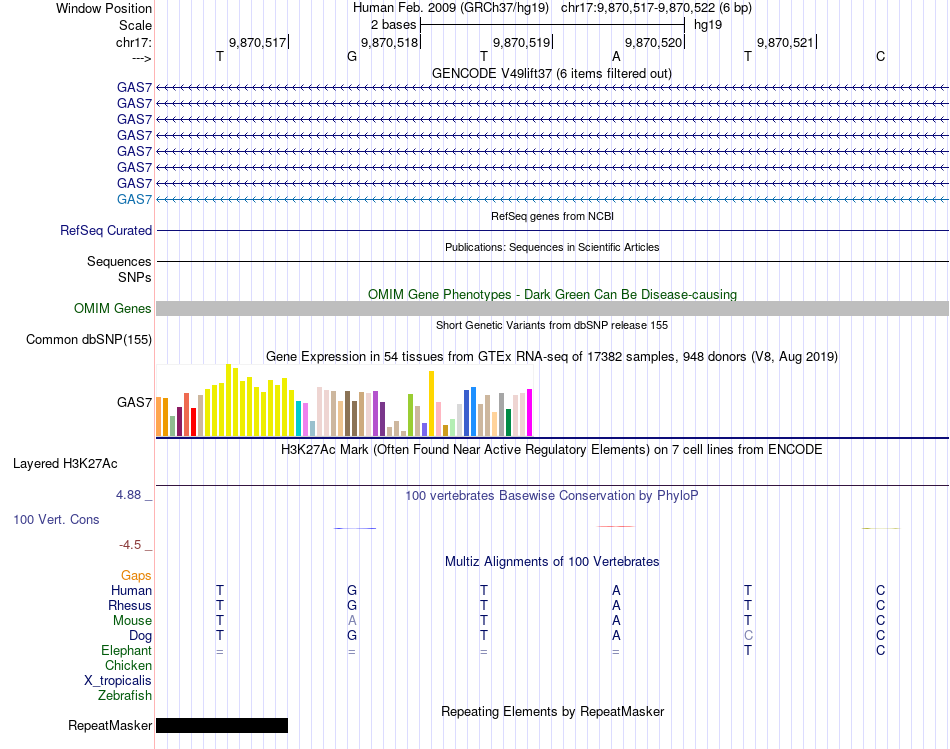Click the OMIM Genes track label
The image size is (950, 749).
click(112, 308)
